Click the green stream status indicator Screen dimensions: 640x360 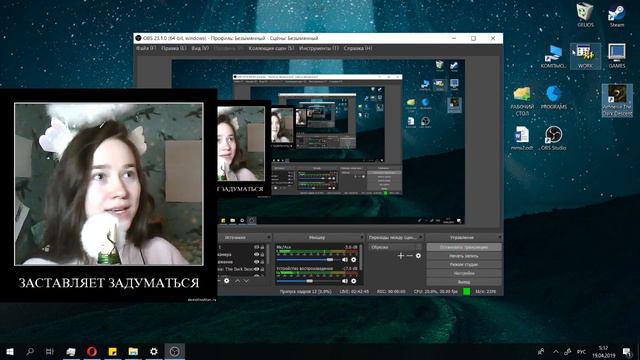[x=467, y=291]
